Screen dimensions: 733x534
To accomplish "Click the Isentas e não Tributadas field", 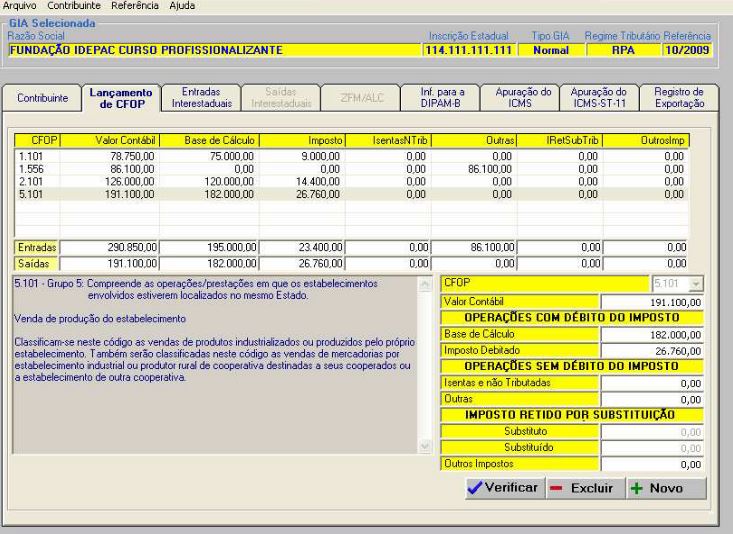I will (x=652, y=384).
